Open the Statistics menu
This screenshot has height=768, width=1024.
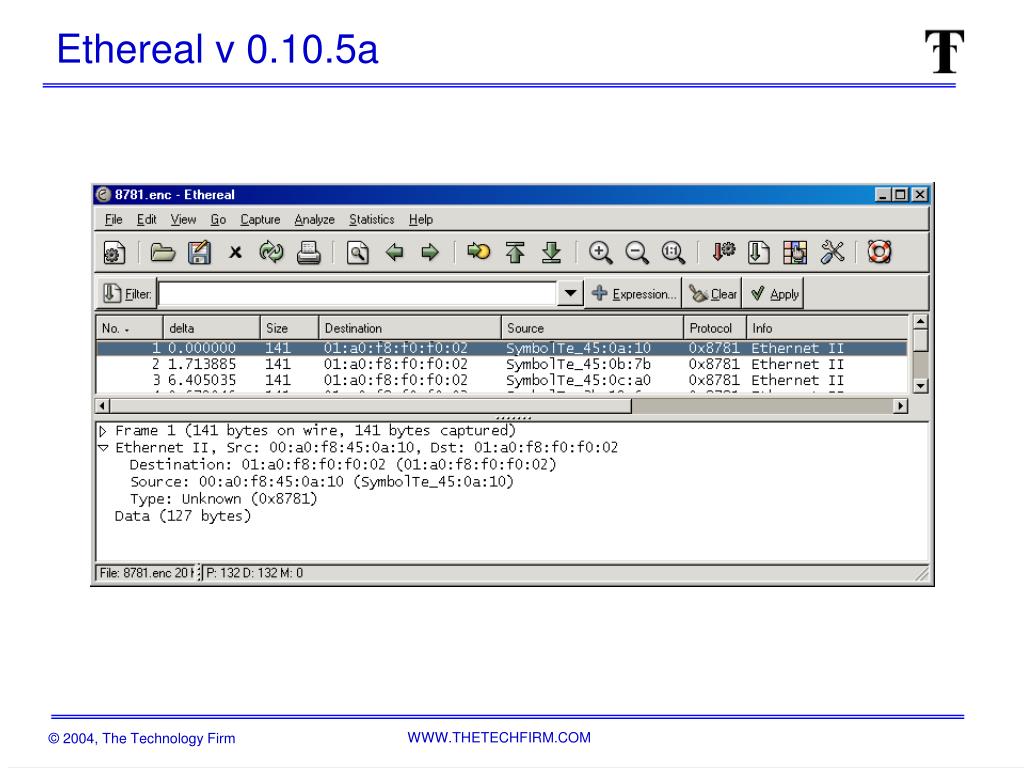tap(372, 219)
